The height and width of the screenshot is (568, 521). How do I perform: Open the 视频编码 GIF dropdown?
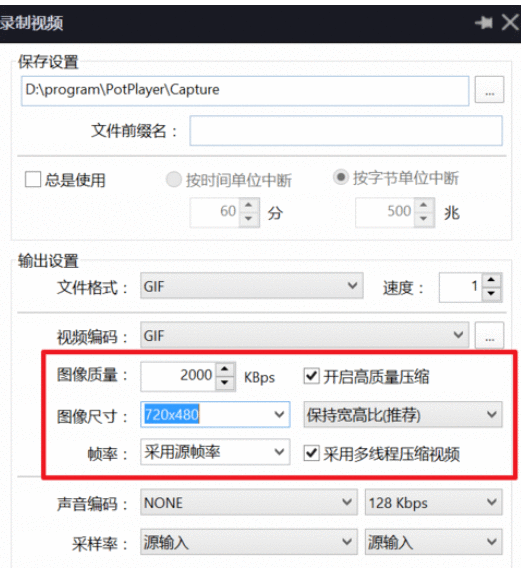coord(304,335)
